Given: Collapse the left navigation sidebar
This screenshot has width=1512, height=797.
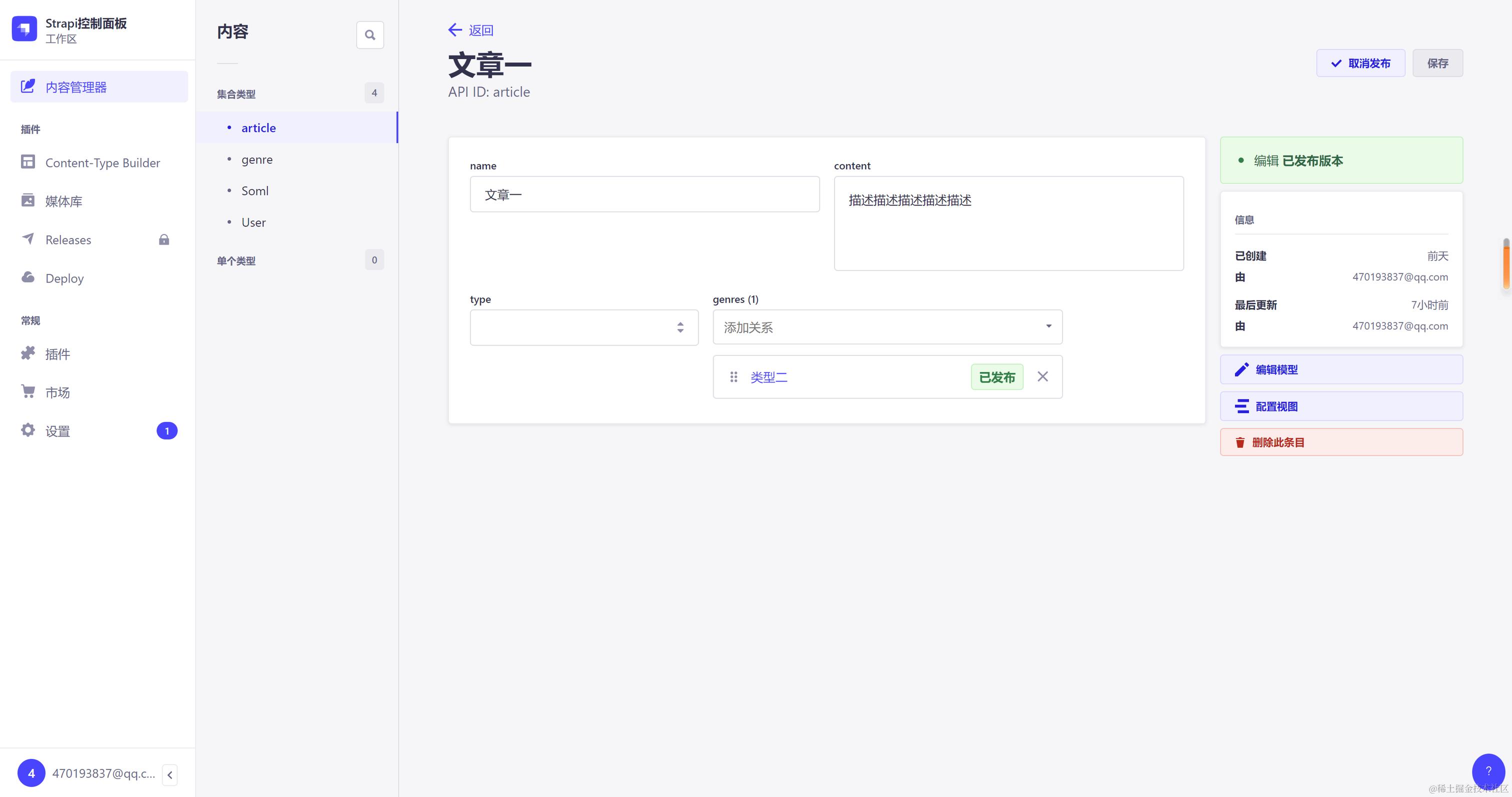Looking at the screenshot, I should point(169,774).
